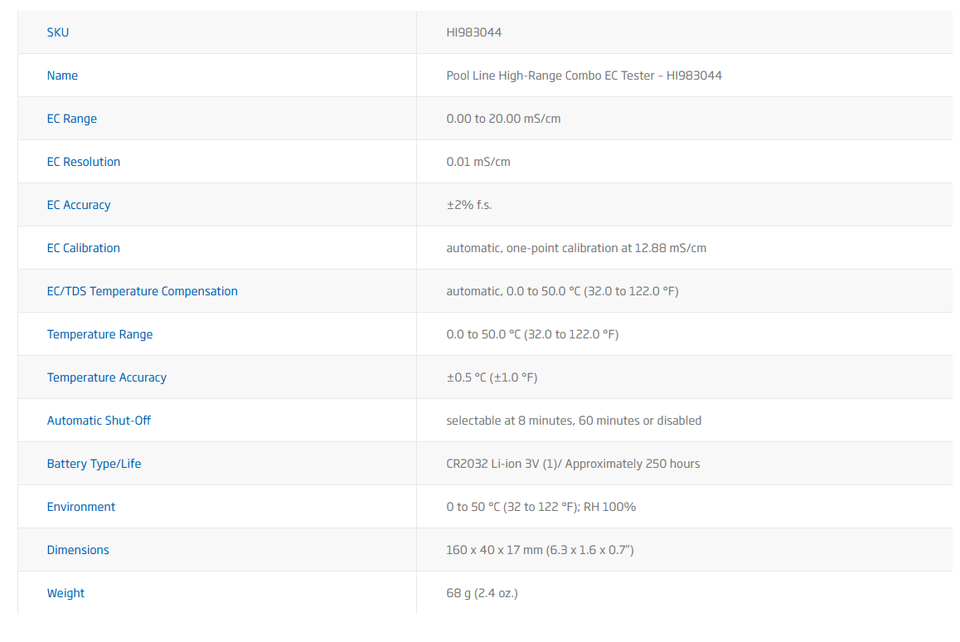This screenshot has width=960, height=642.
Task: Select the CR2032 Li-ion 3V battery value
Action: pyautogui.click(x=572, y=464)
